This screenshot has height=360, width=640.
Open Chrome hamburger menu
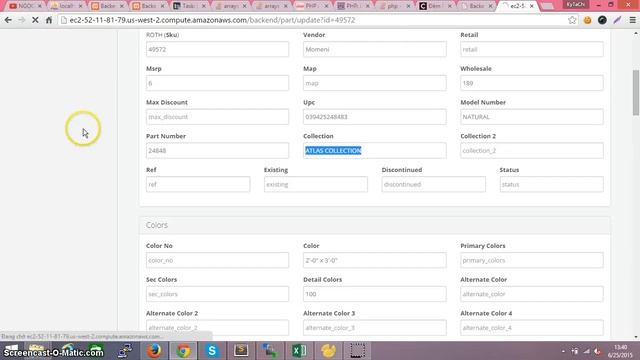pos(633,20)
